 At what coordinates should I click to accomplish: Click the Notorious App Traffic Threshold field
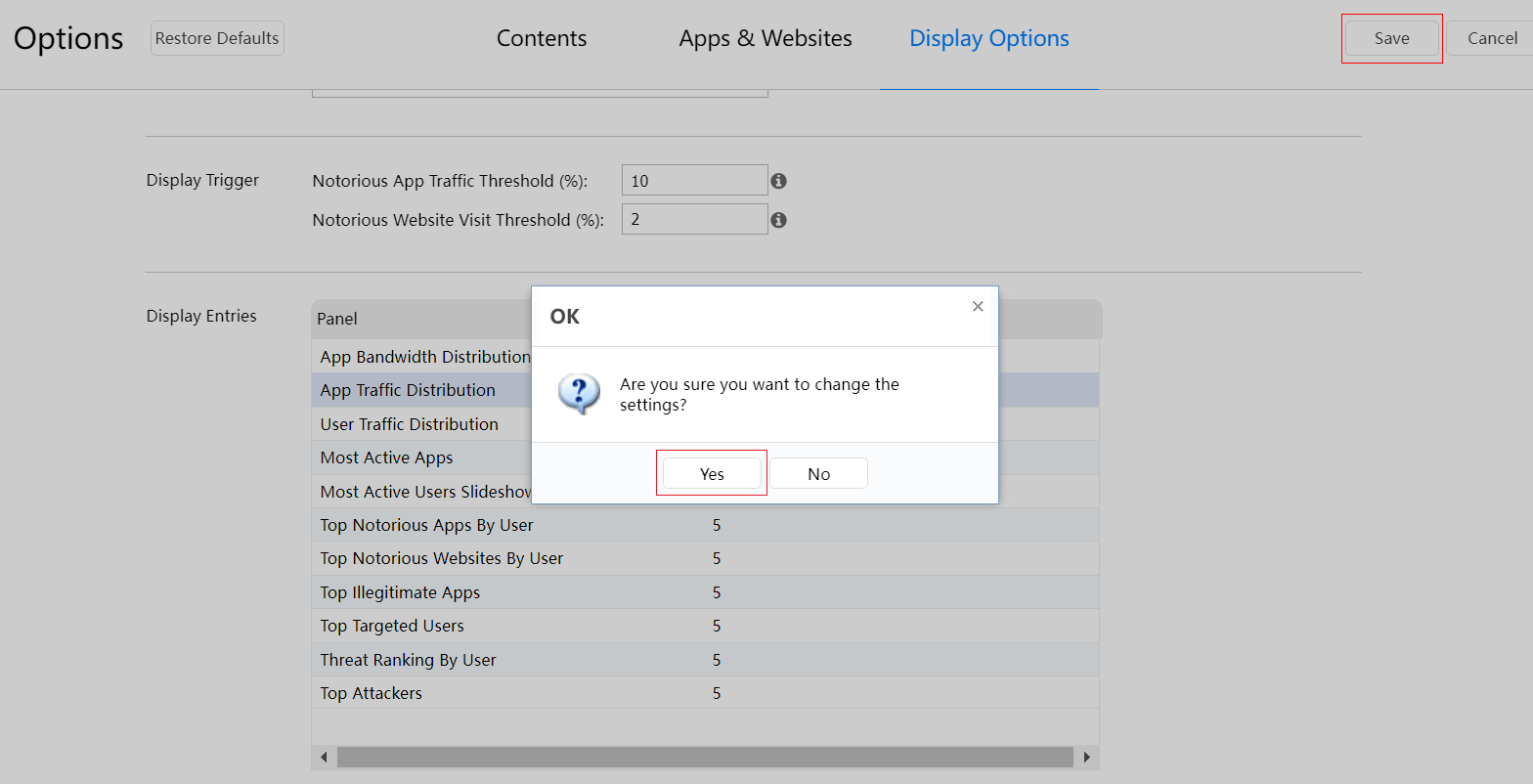click(694, 181)
